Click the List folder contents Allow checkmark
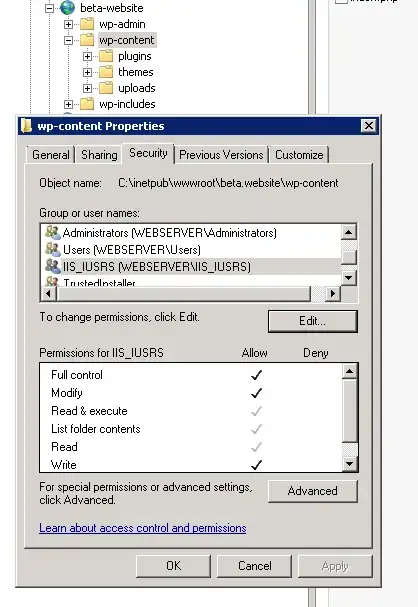The image size is (418, 607). [x=256, y=429]
